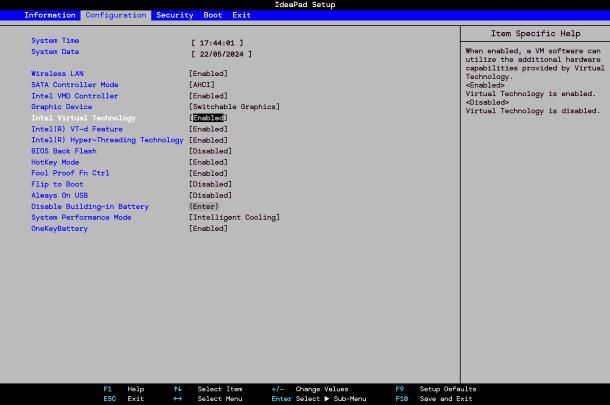Select the Graphic Device label
Screen dimensions: 610x405
coord(61,107)
